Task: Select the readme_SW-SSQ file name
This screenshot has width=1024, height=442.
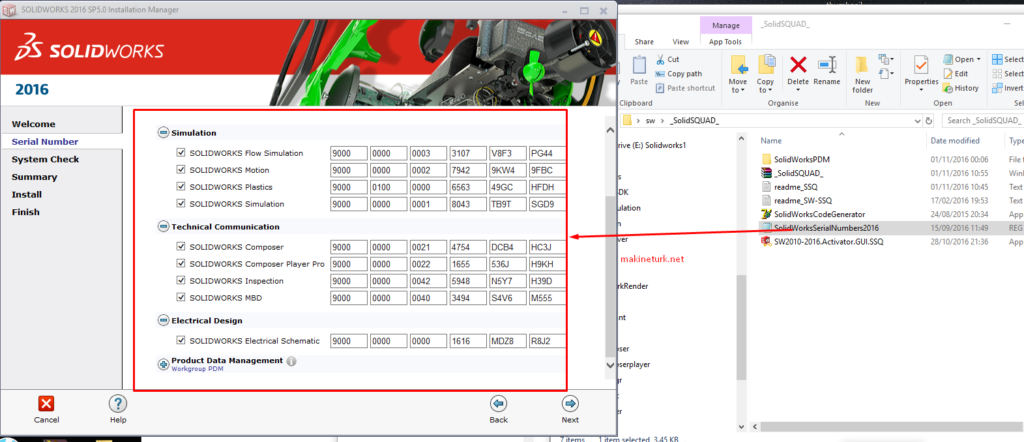Action: click(x=803, y=200)
